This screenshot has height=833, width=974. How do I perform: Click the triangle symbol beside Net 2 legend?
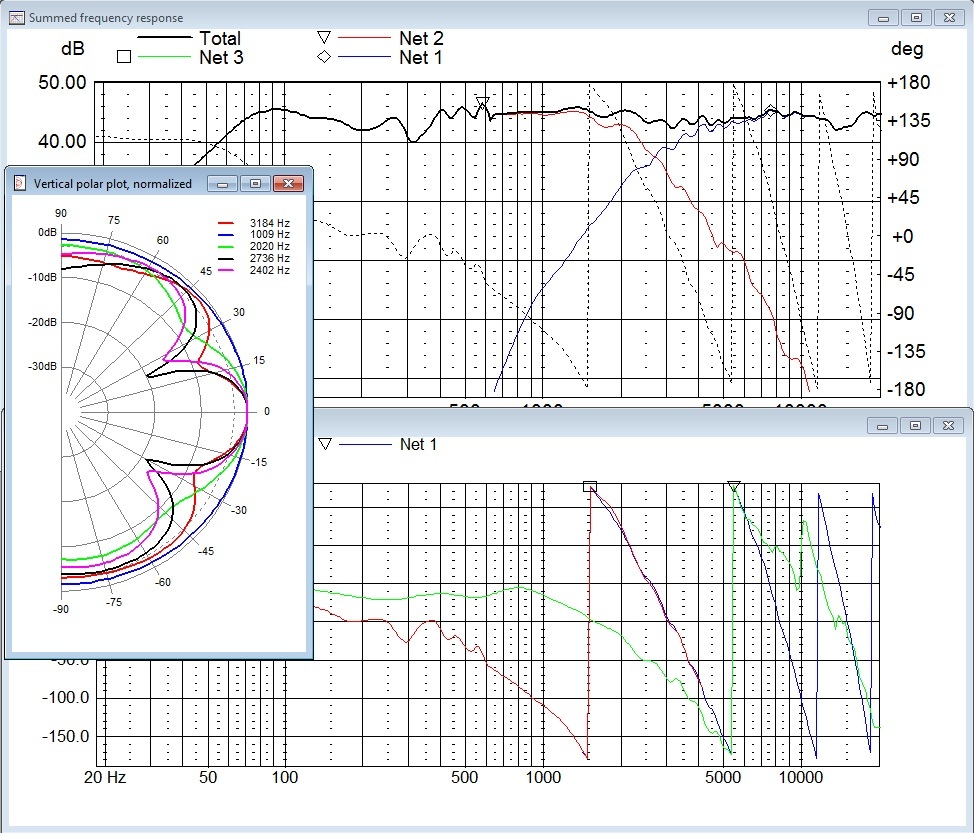324,37
